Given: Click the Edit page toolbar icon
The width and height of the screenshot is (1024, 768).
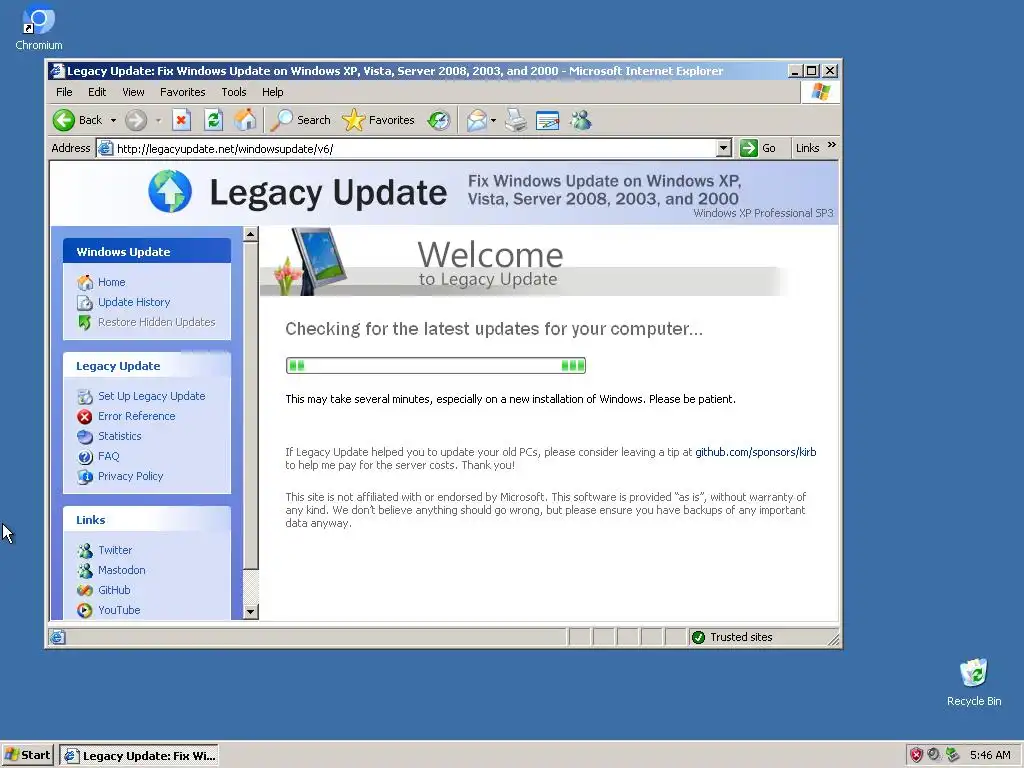Looking at the screenshot, I should tap(547, 120).
